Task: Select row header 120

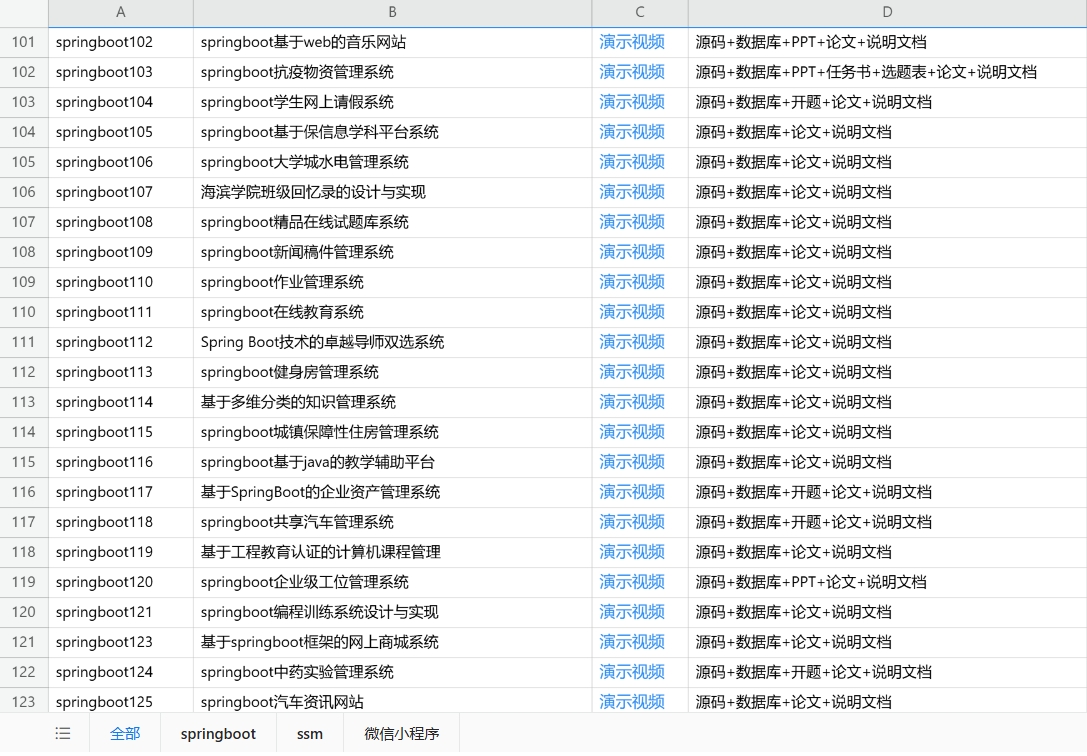Action: [x=24, y=612]
